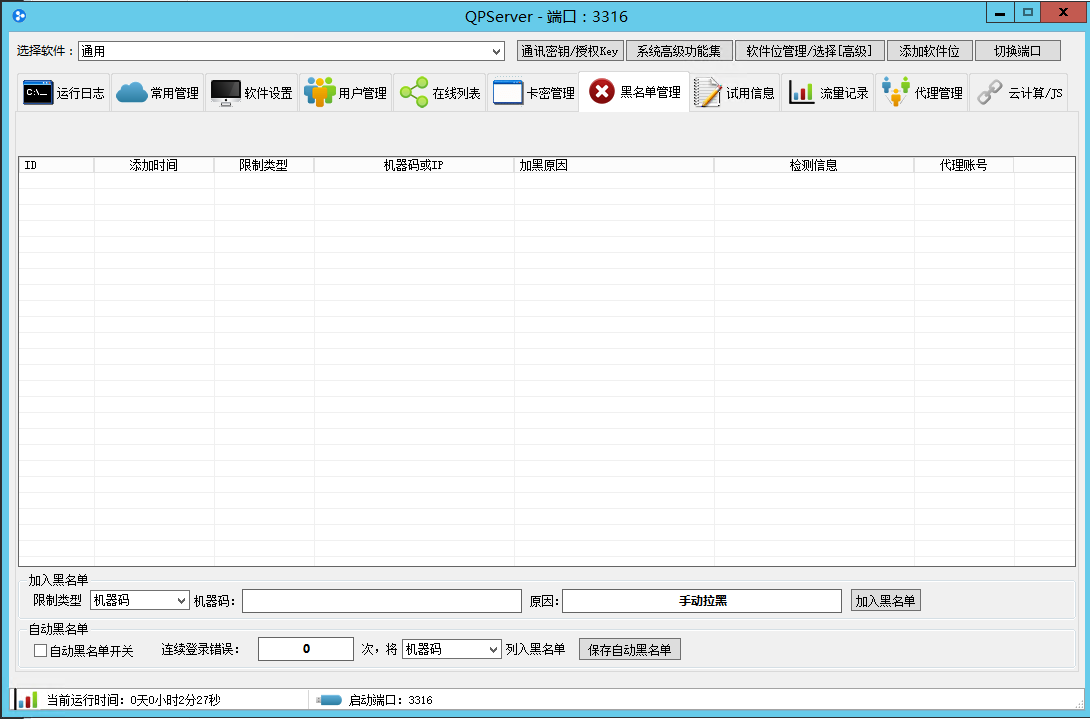The image size is (1090, 719).
Task: Click the 添加时间 column header
Action: tap(154, 165)
